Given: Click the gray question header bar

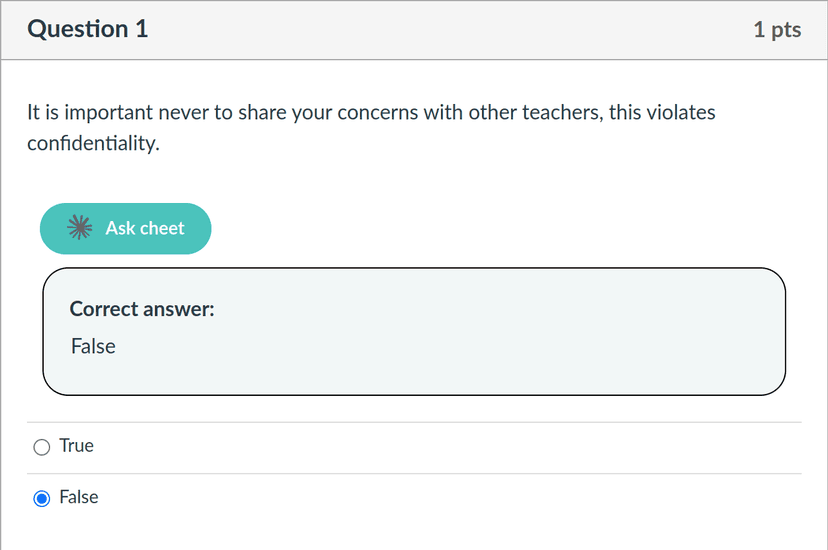Looking at the screenshot, I should [414, 30].
